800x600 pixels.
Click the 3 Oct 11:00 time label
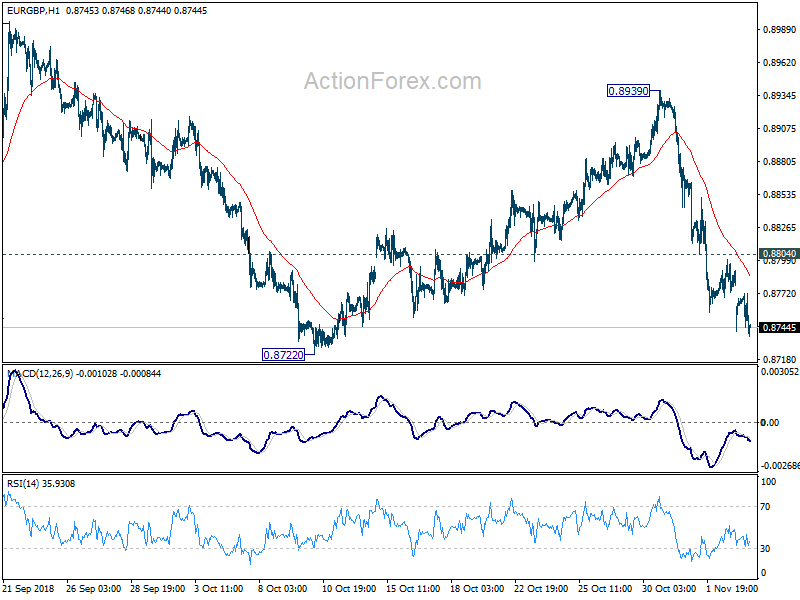[219, 588]
